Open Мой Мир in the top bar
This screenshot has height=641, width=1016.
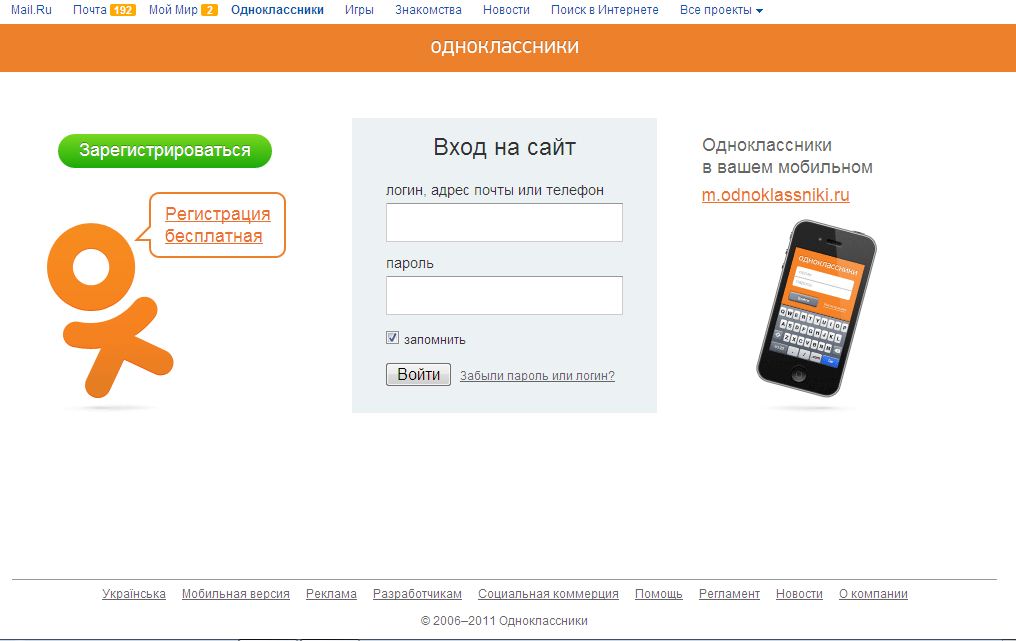pyautogui.click(x=173, y=10)
